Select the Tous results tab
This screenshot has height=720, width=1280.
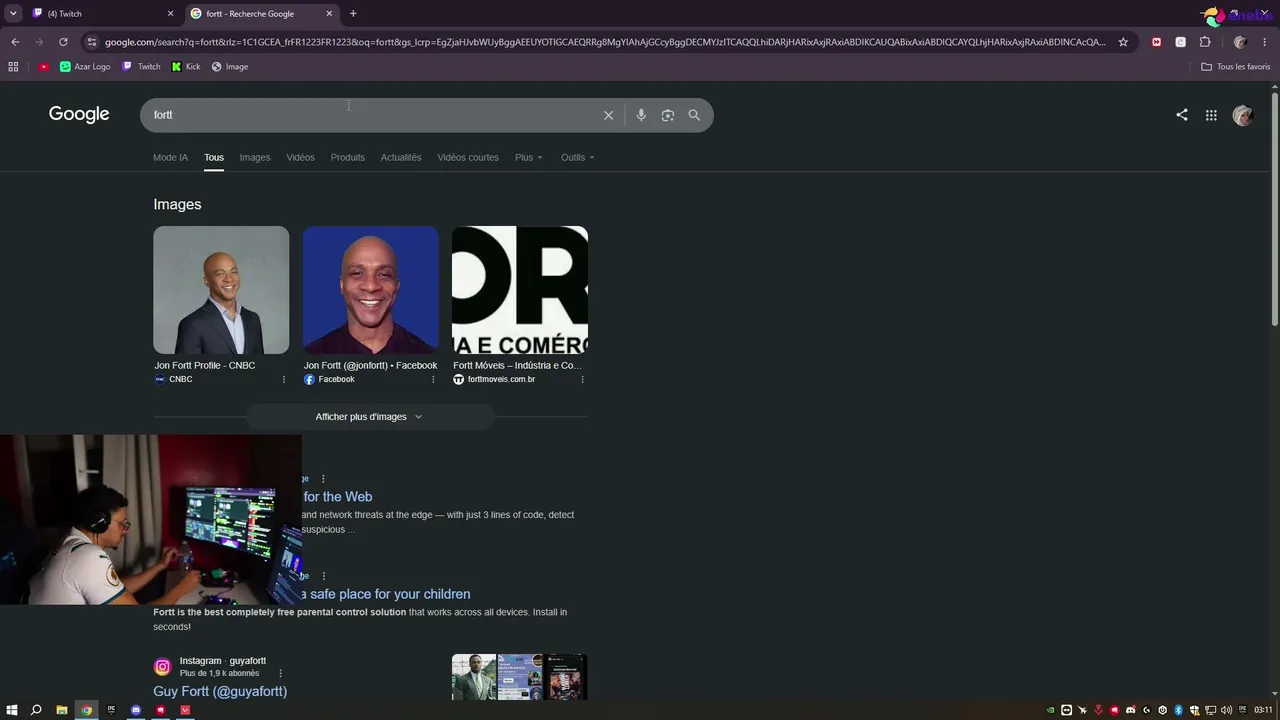(x=214, y=158)
